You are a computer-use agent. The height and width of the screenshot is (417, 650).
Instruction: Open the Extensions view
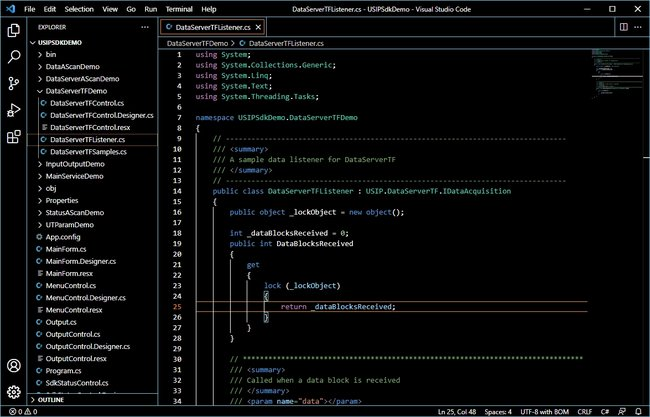[14, 138]
